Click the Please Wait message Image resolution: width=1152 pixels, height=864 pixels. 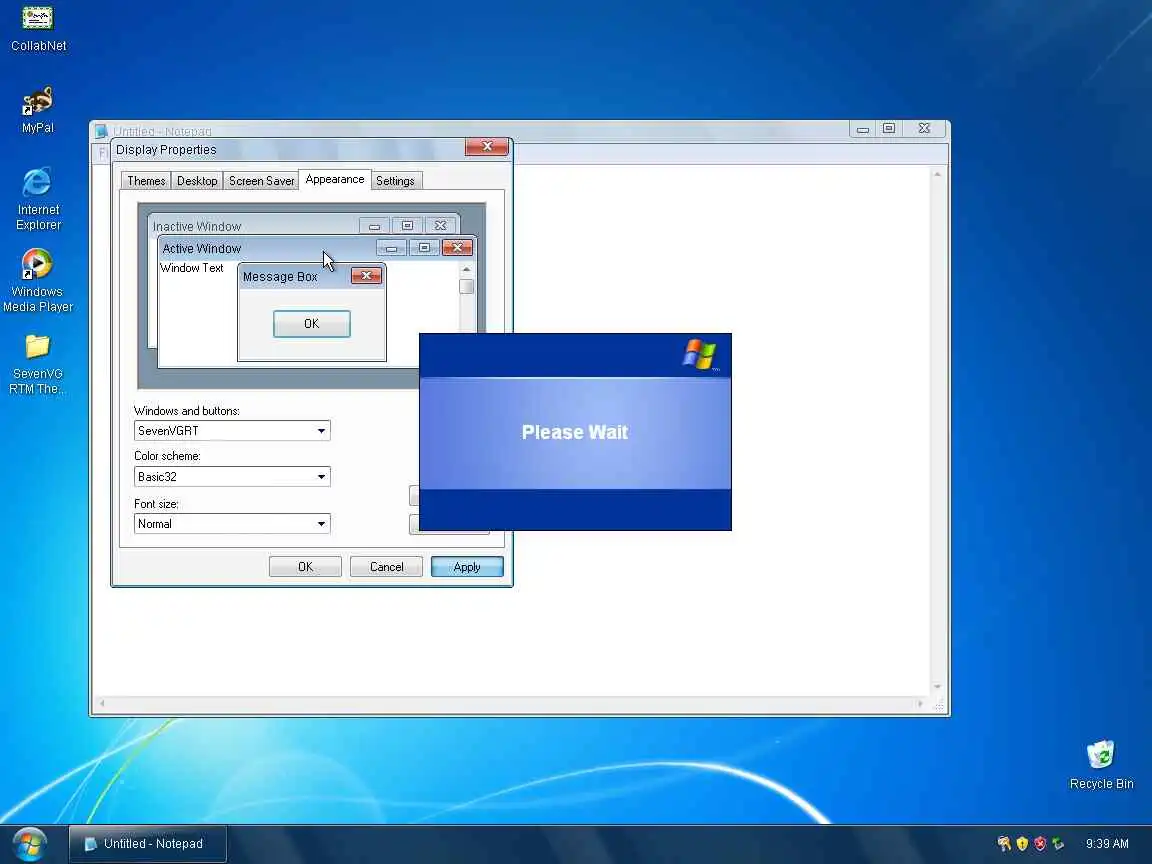click(575, 432)
